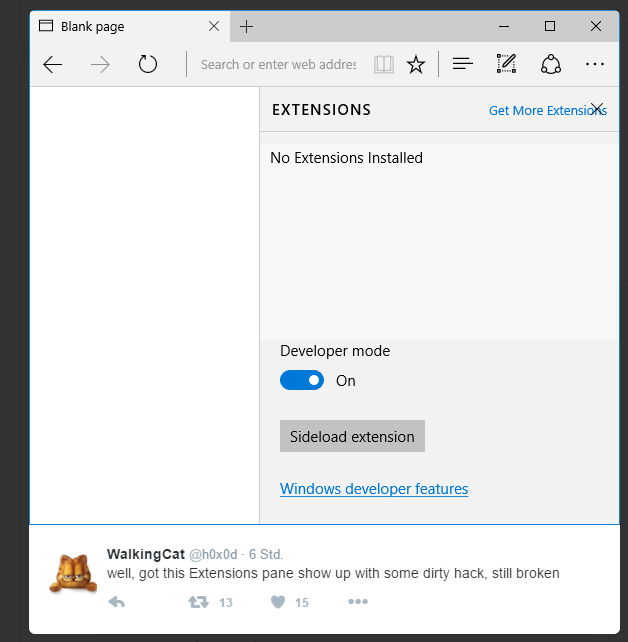Viewport: 628px width, 642px height.
Task: Like the WalkingCat tweet heart icon
Action: tap(279, 602)
